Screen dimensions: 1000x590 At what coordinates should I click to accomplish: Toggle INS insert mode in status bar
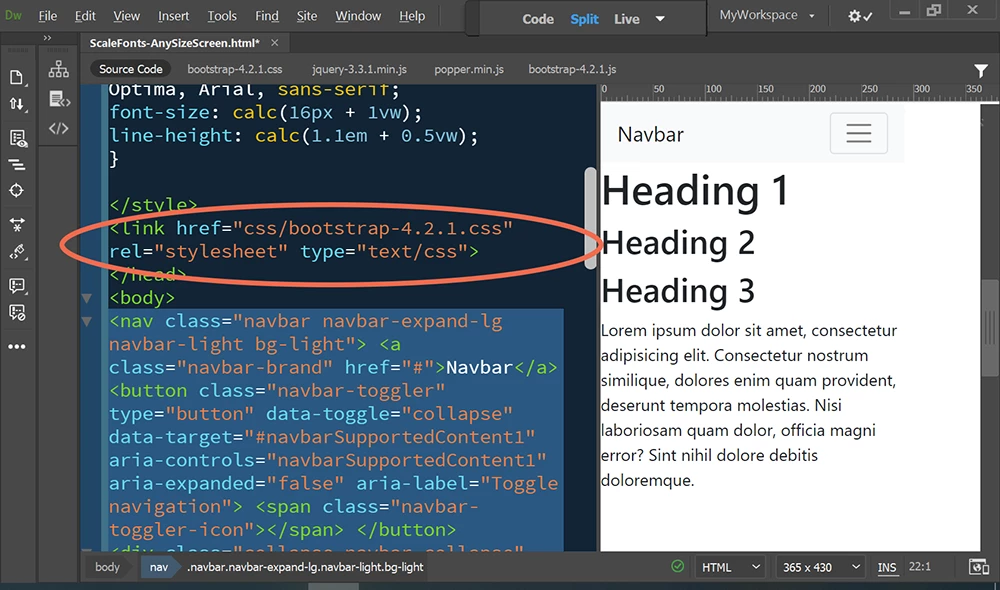(886, 567)
